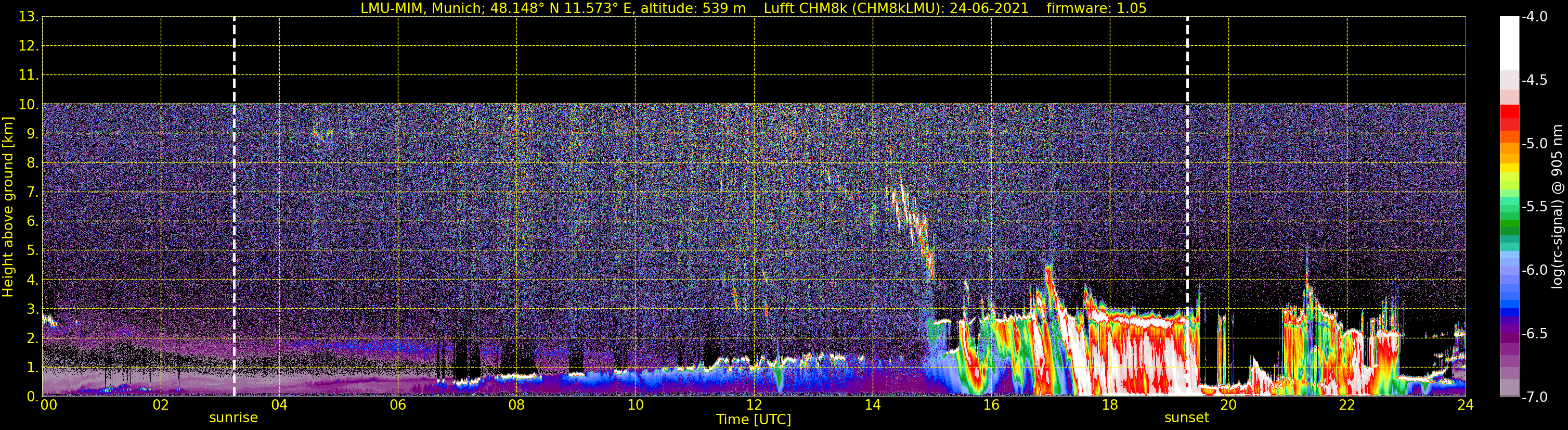Screen dimensions: 1568x430
Task: Click the "04" time axis tick label
Action: pyautogui.click(x=279, y=405)
